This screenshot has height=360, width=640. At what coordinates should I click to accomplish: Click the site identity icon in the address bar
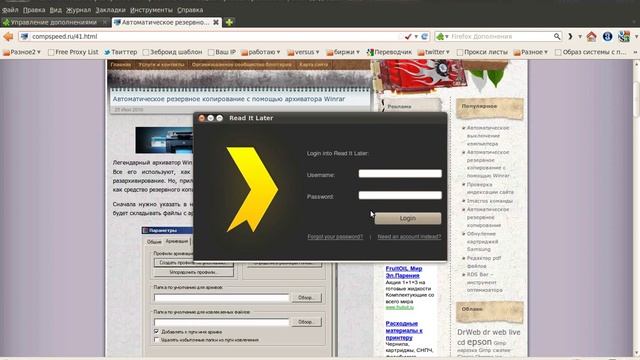coord(24,37)
